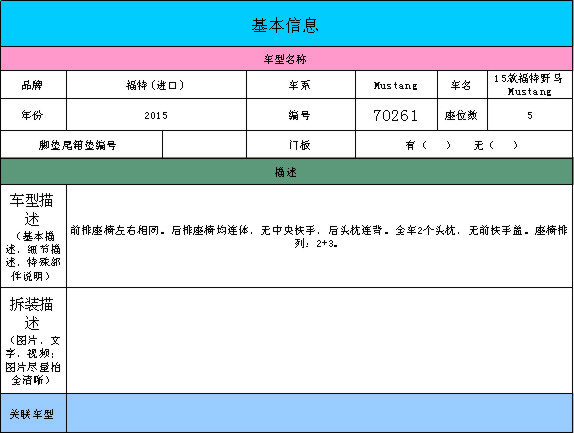574x433 pixels.
Task: Select the 15款福特野马 Mustang name cell
Action: point(530,85)
